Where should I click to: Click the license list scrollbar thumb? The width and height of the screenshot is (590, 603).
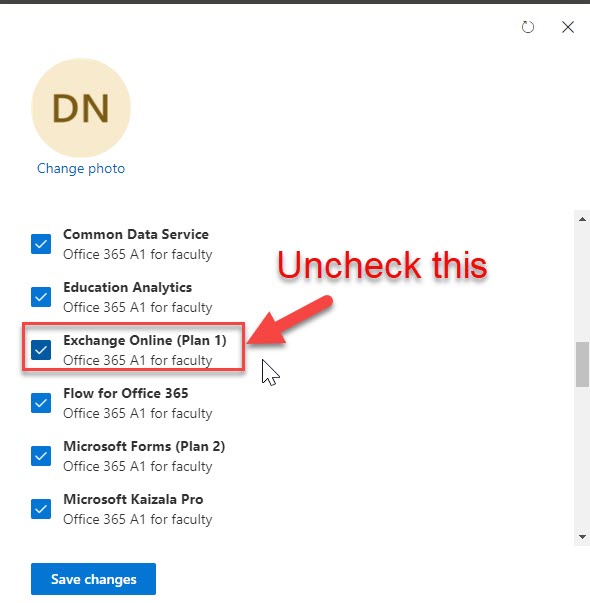click(582, 364)
